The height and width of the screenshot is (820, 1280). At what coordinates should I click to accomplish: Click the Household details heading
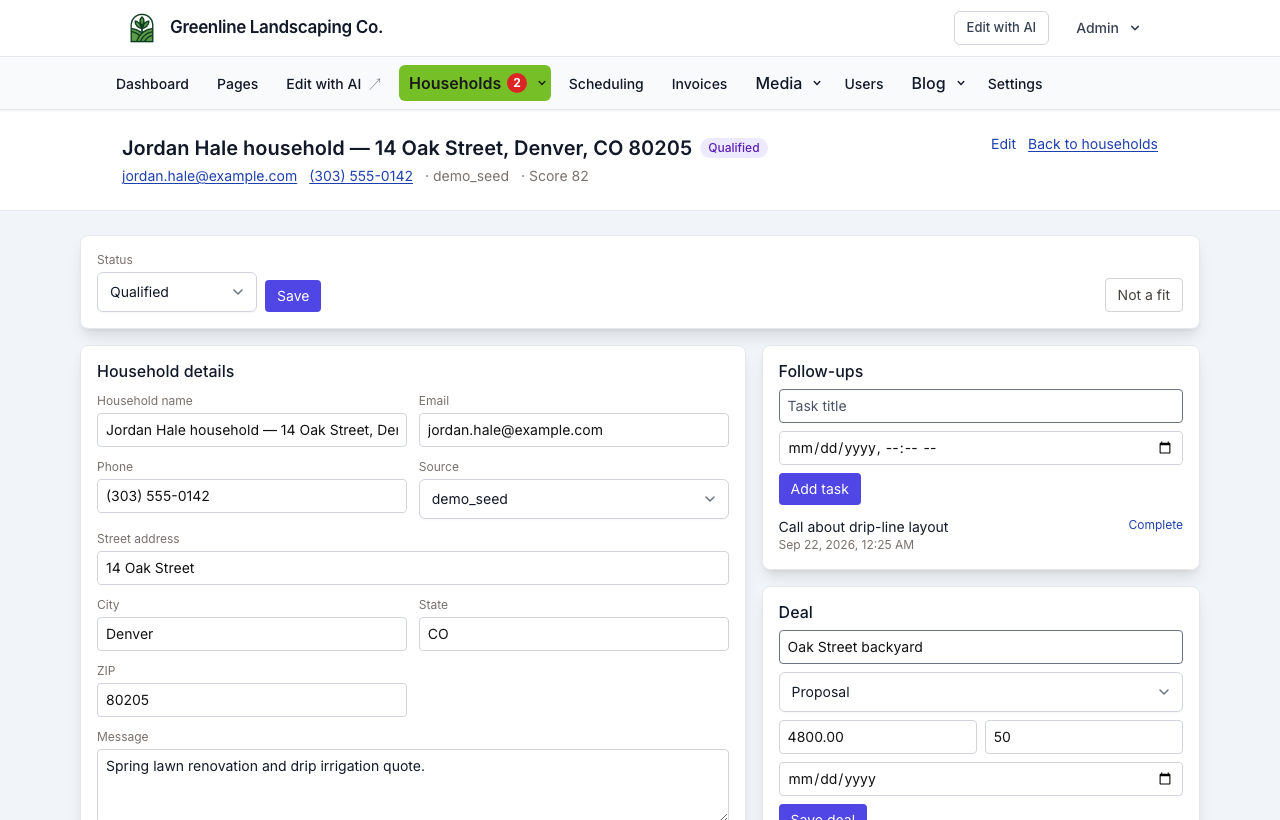(166, 371)
